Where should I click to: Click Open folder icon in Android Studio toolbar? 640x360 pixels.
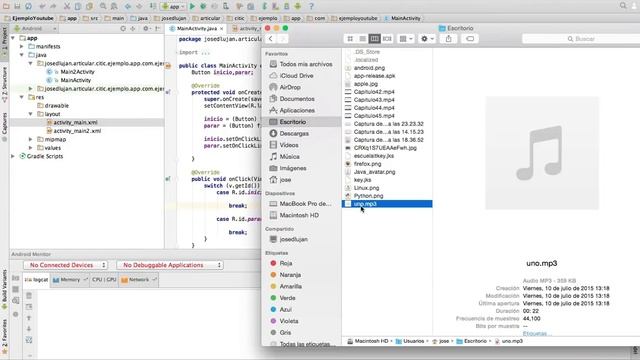click(6, 6)
